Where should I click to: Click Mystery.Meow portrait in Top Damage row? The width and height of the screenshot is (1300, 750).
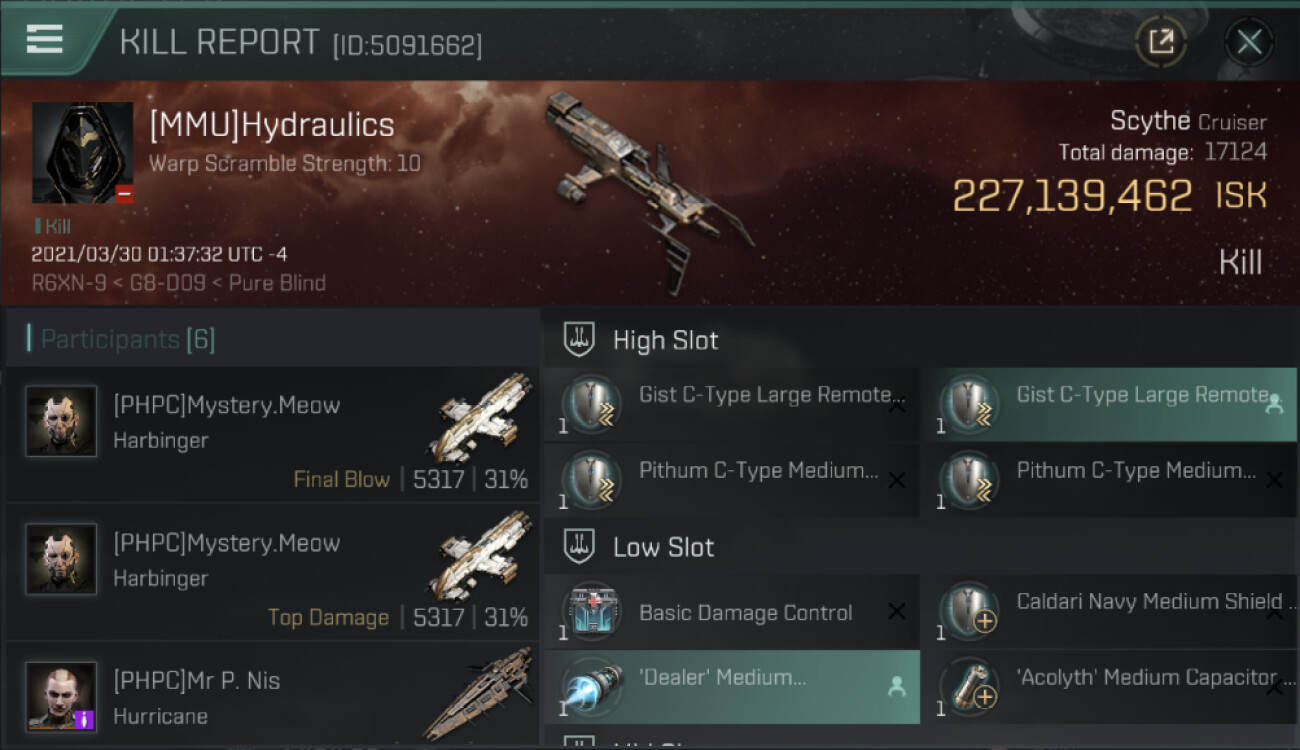(61, 558)
